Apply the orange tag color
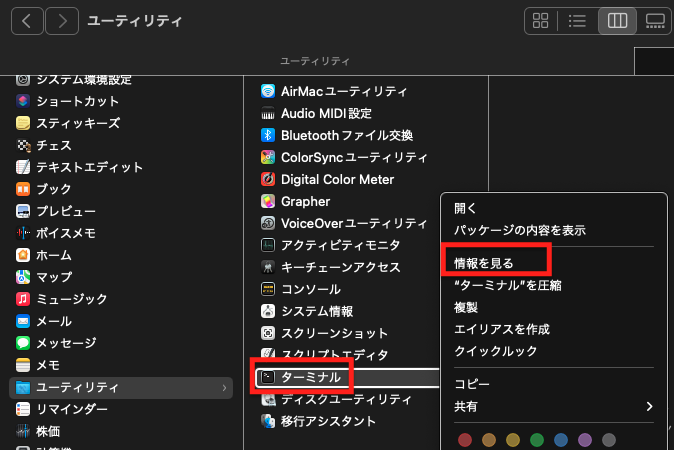Image resolution: width=674 pixels, height=450 pixels. pyautogui.click(x=489, y=440)
